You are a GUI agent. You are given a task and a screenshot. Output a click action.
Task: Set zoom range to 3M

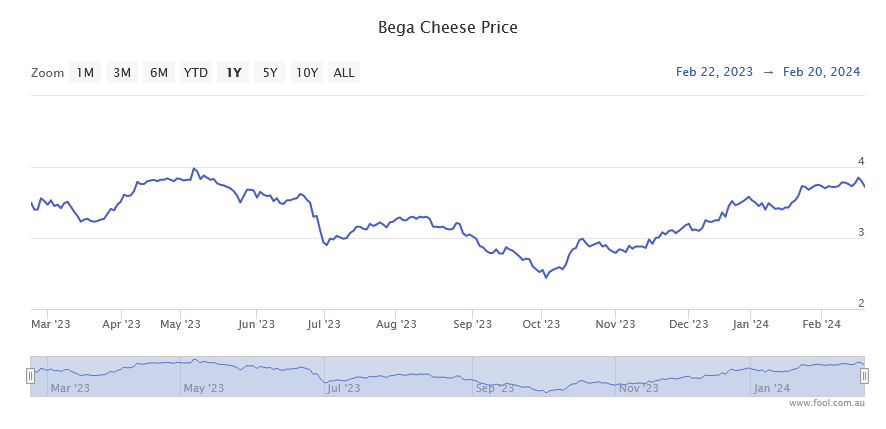[x=122, y=72]
